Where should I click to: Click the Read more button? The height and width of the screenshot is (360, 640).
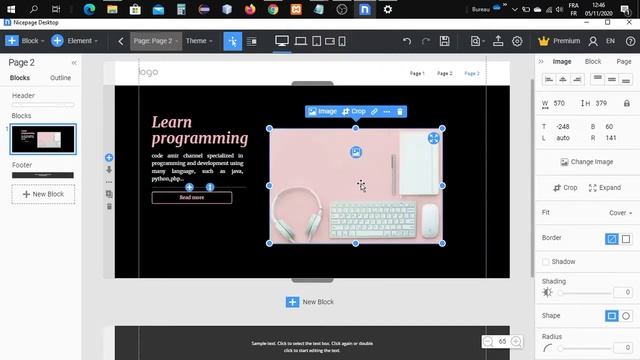191,198
